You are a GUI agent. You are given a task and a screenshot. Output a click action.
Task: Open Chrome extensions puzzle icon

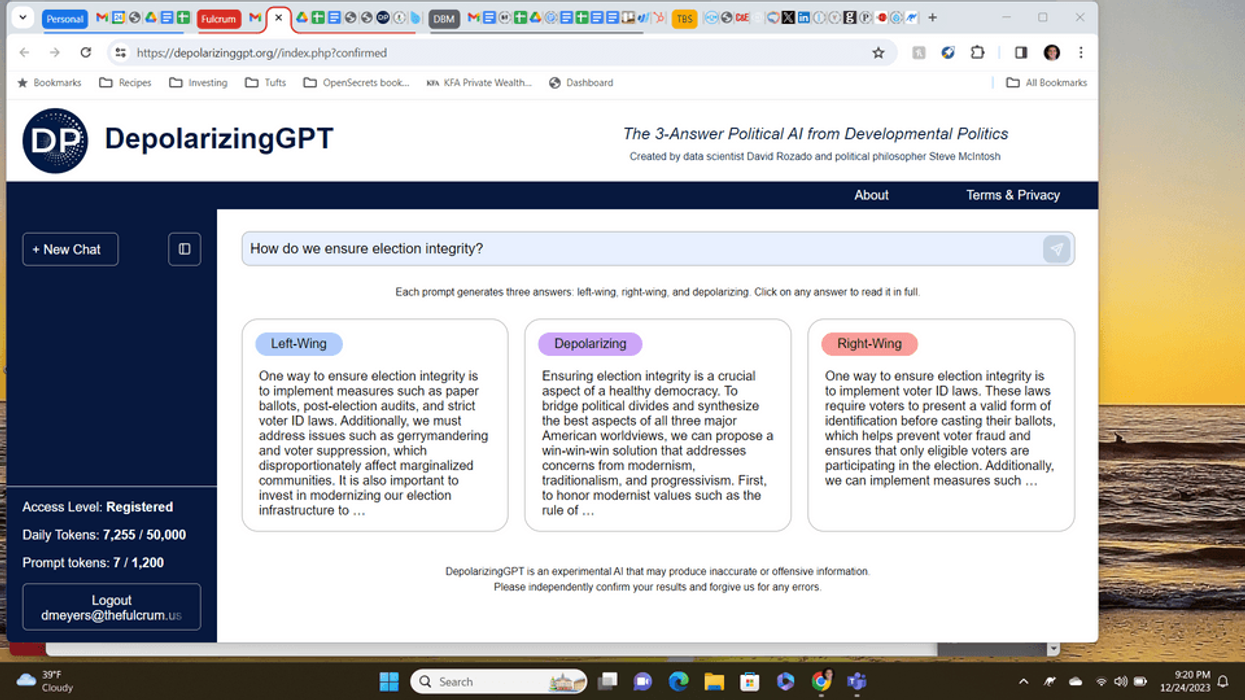tap(977, 53)
